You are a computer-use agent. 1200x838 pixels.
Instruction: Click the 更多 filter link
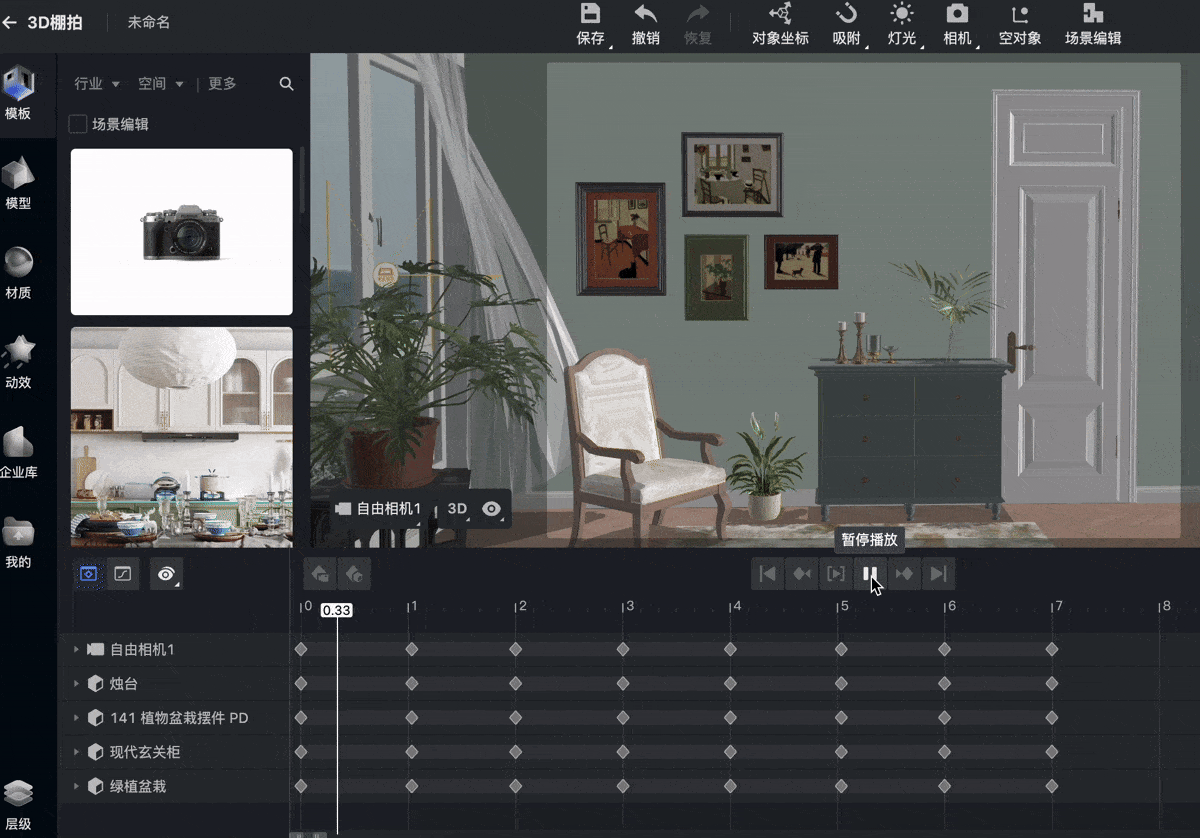click(222, 84)
